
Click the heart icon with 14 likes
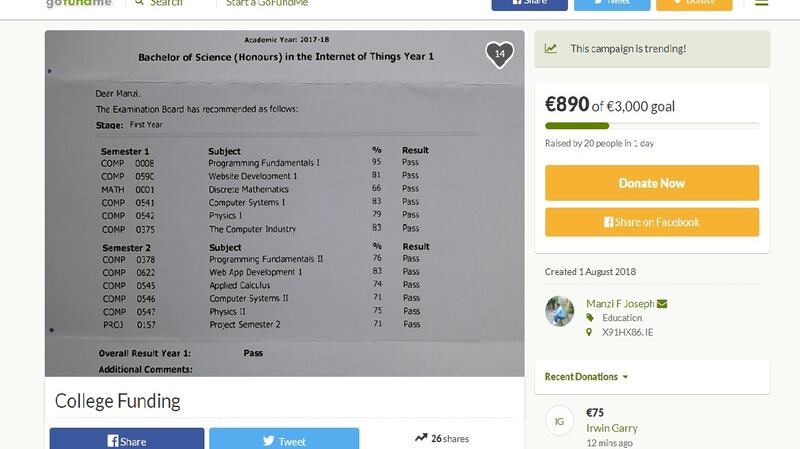click(499, 54)
